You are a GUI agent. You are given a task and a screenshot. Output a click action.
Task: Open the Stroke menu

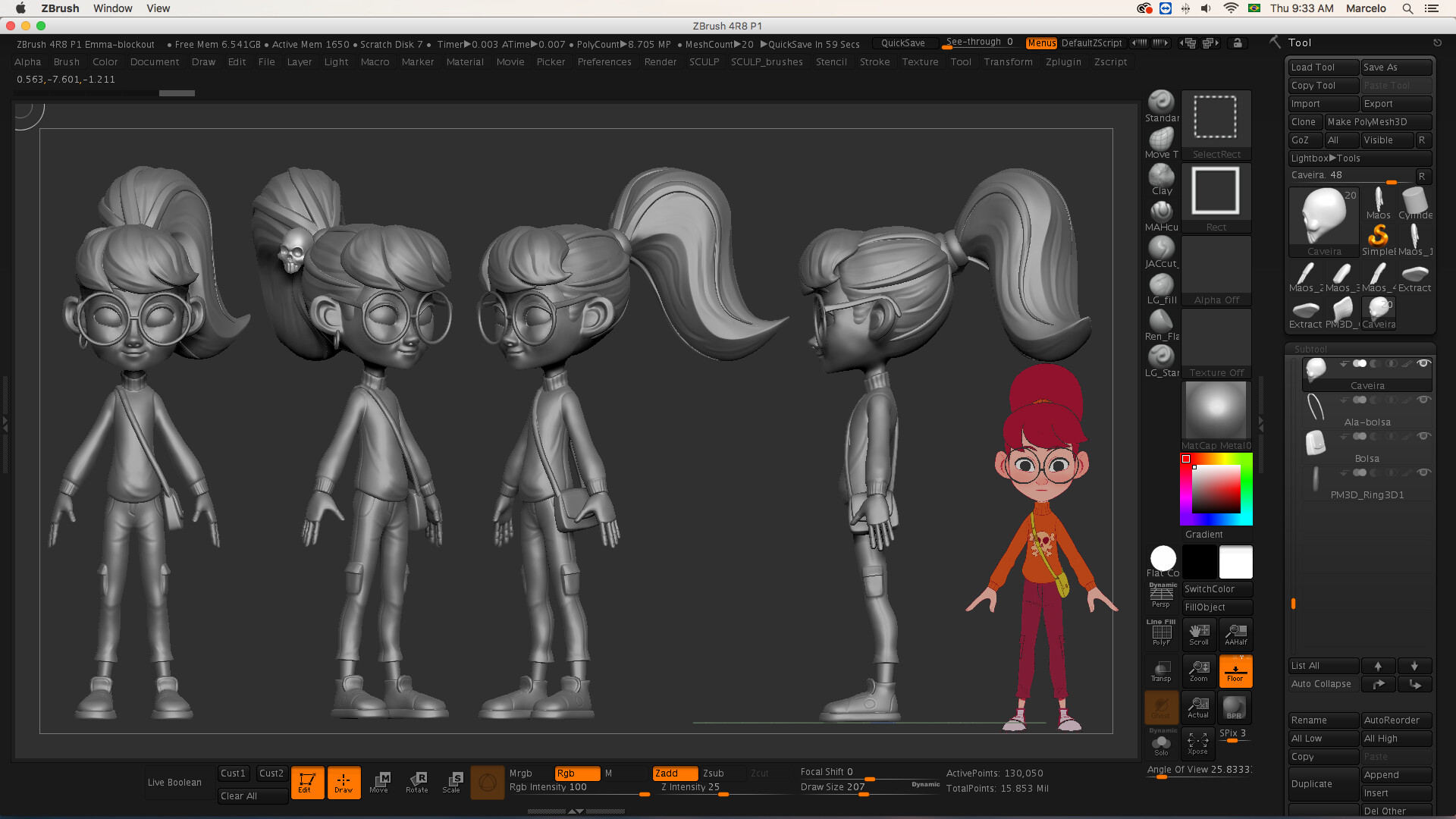[x=874, y=61]
